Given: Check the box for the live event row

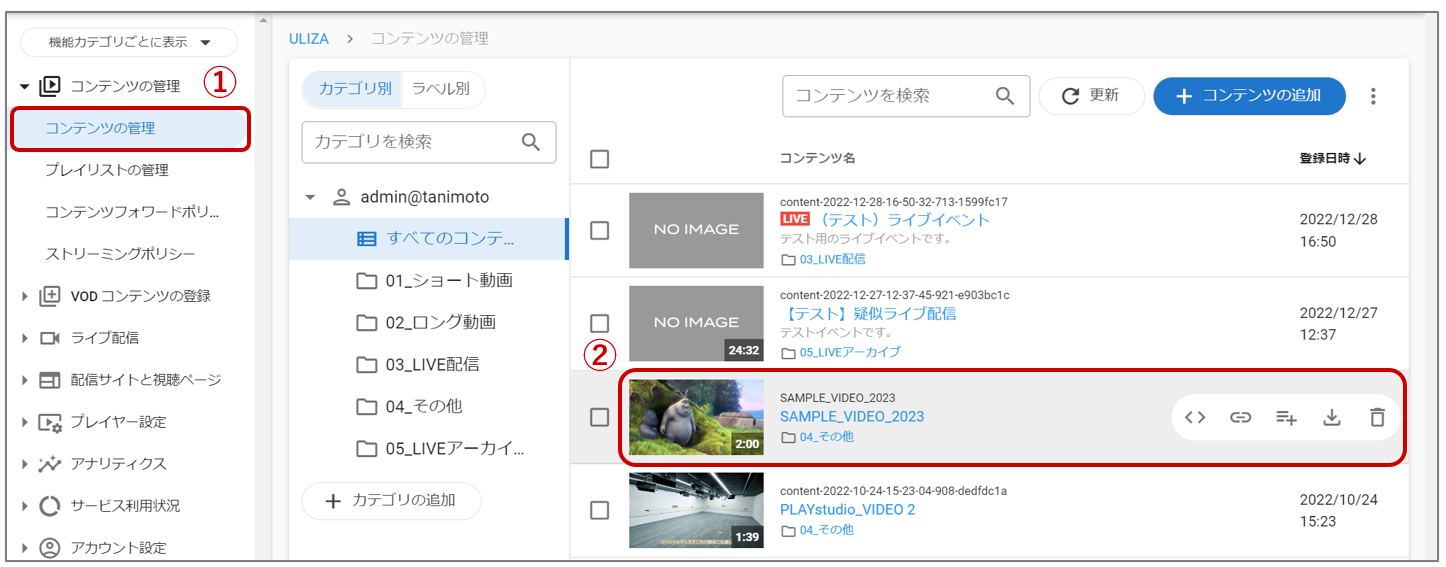Looking at the screenshot, I should pyautogui.click(x=600, y=230).
